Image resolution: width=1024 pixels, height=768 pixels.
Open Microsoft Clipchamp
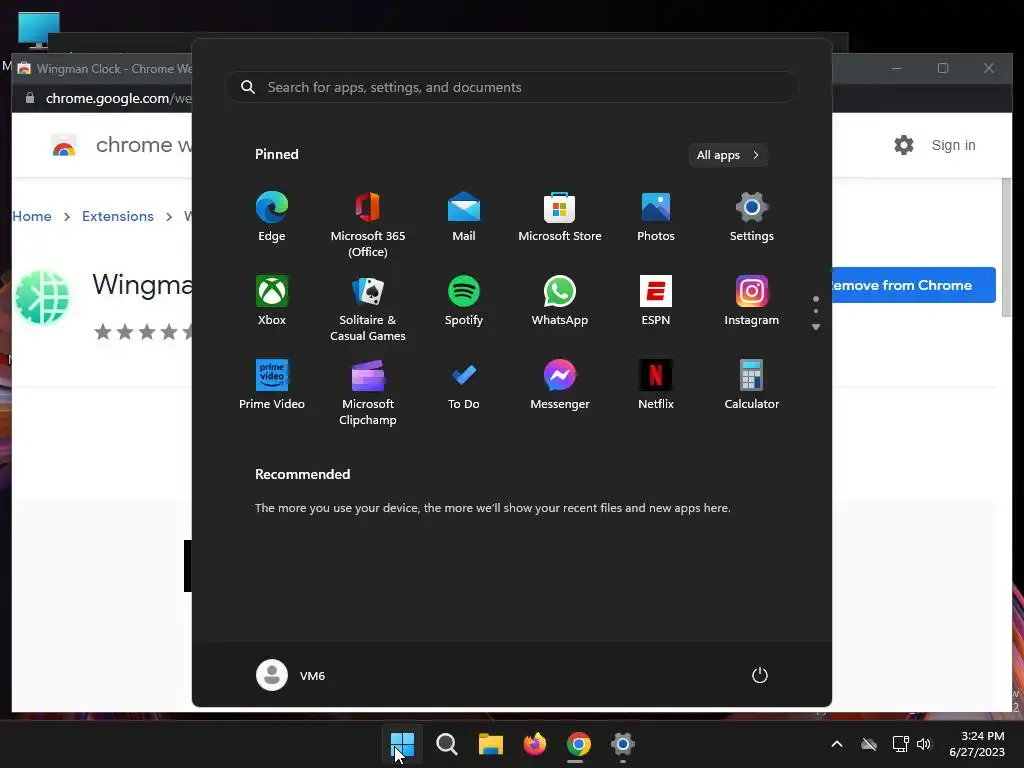[368, 393]
